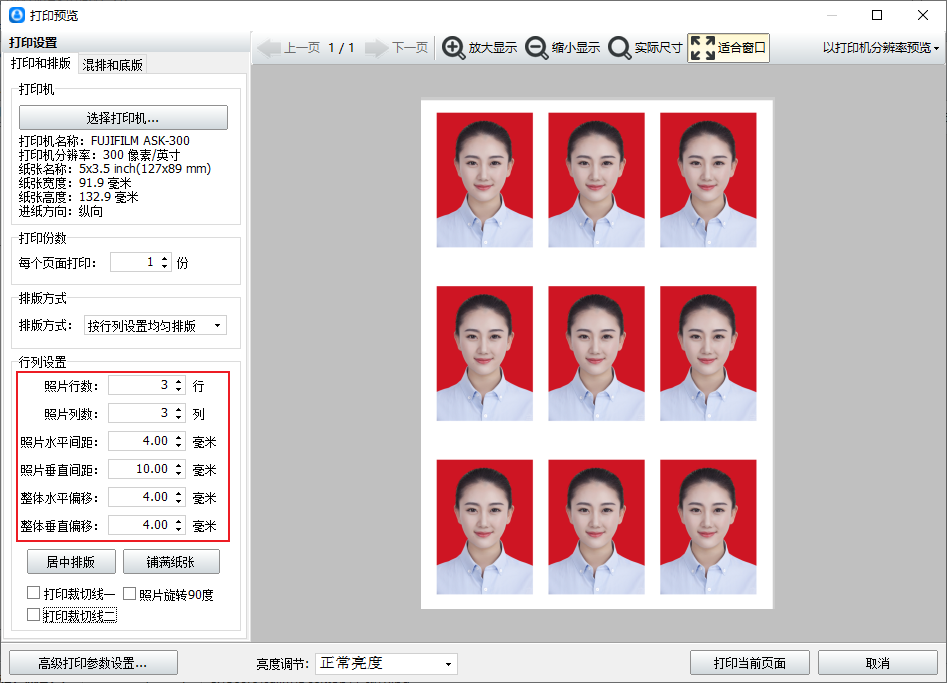Toggle the fit to window icon
Viewport: 947px width, 683px height.
coord(703,48)
